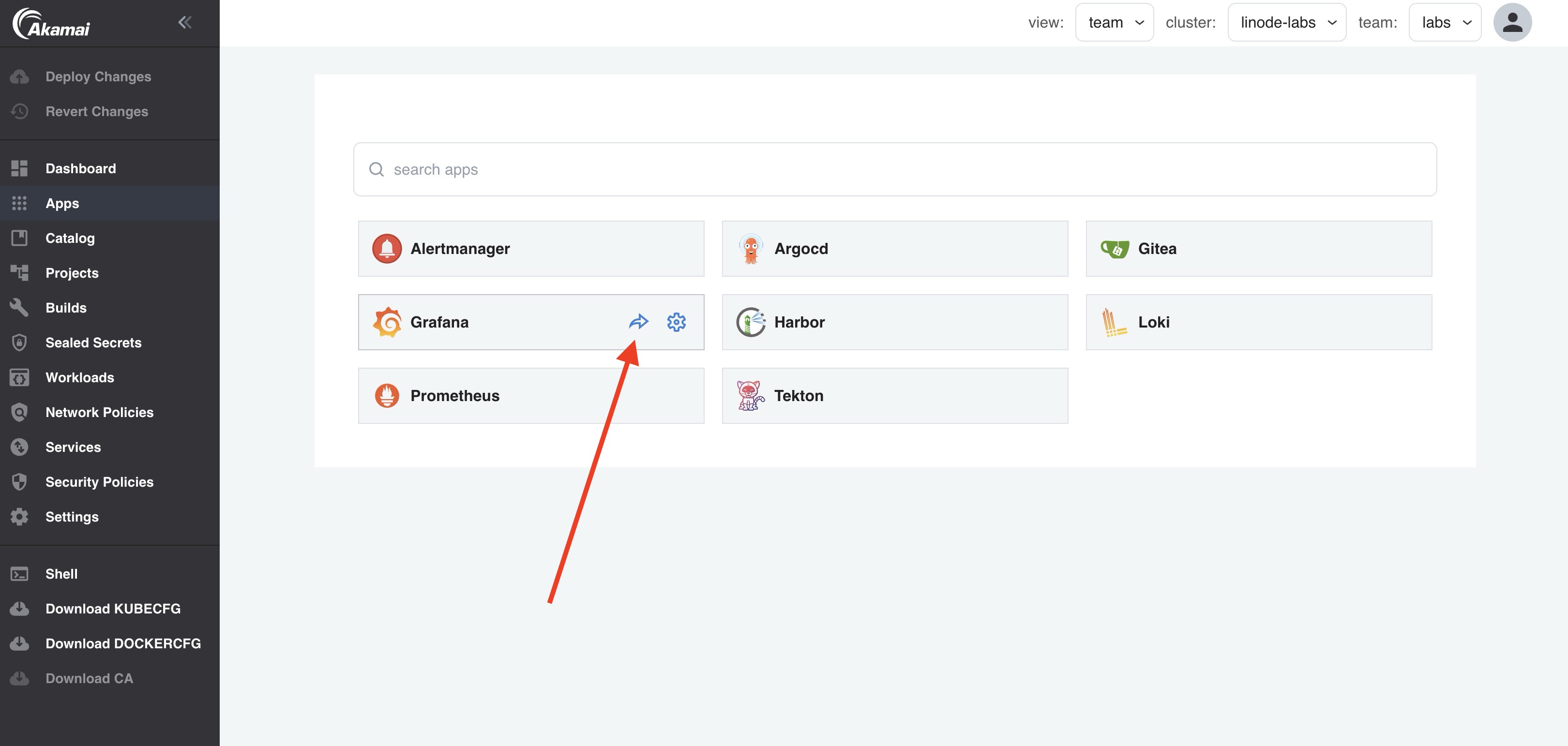Viewport: 1568px width, 746px height.
Task: Click inside the search apps field
Action: pyautogui.click(x=895, y=169)
